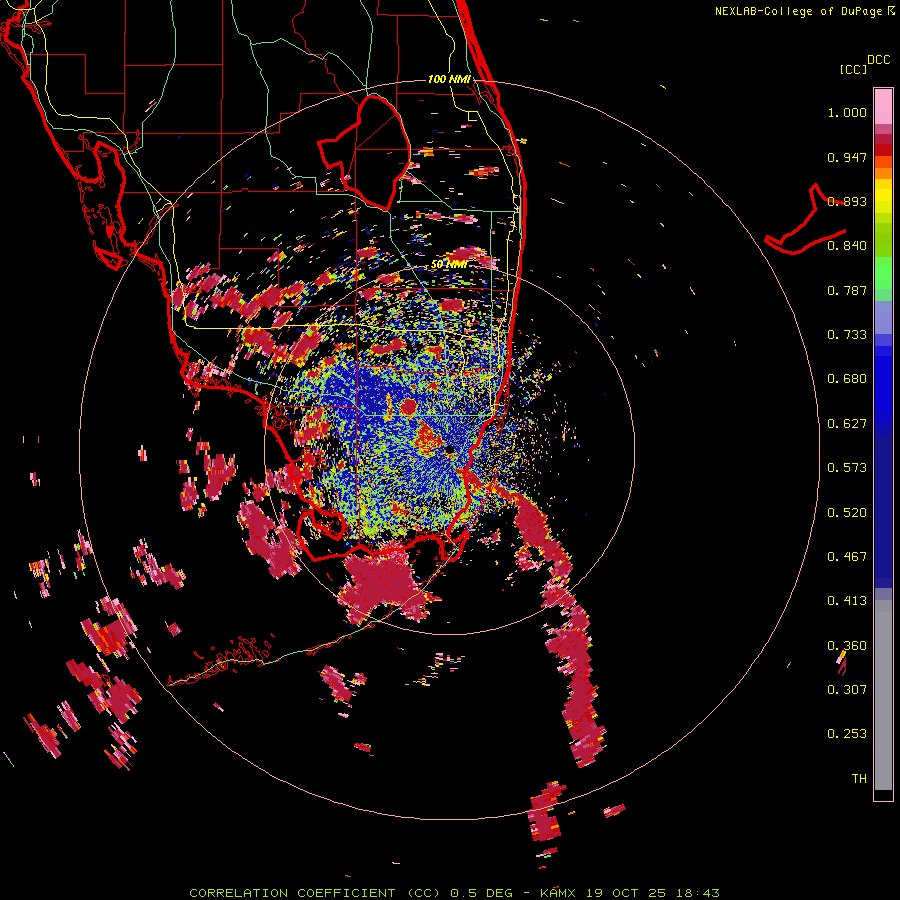Viewport: 900px width, 900px height.
Task: Click the 0.573 legend value
Action: coord(847,468)
